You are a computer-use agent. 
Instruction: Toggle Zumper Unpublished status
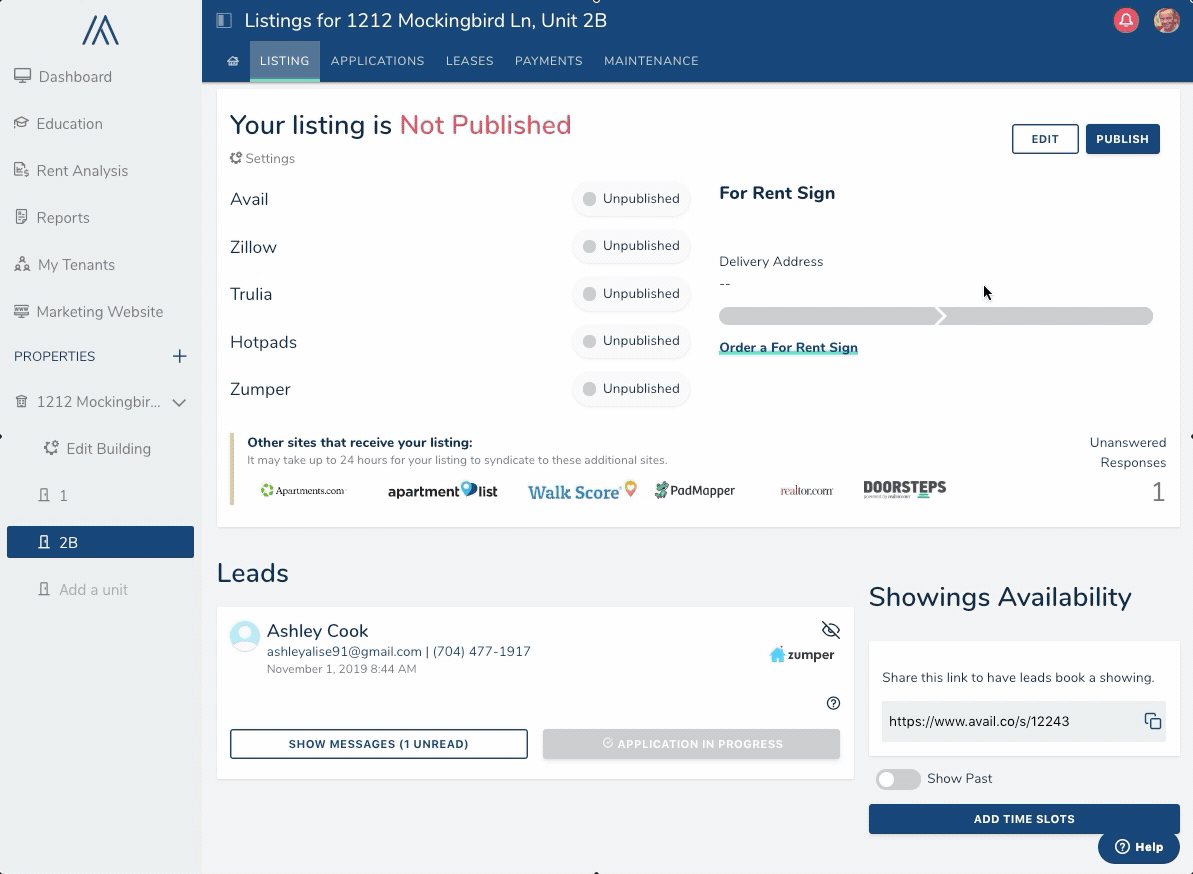(x=631, y=389)
